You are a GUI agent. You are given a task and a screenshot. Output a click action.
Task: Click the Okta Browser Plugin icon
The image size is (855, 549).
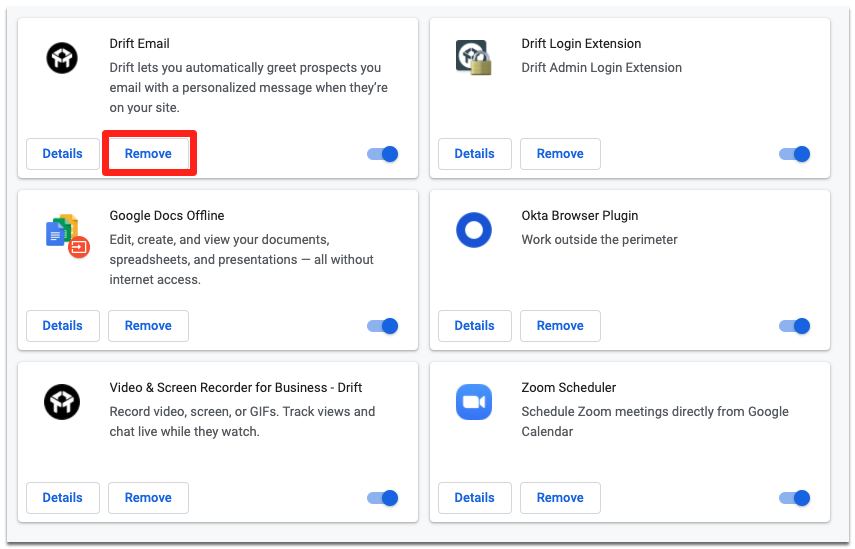tap(473, 230)
